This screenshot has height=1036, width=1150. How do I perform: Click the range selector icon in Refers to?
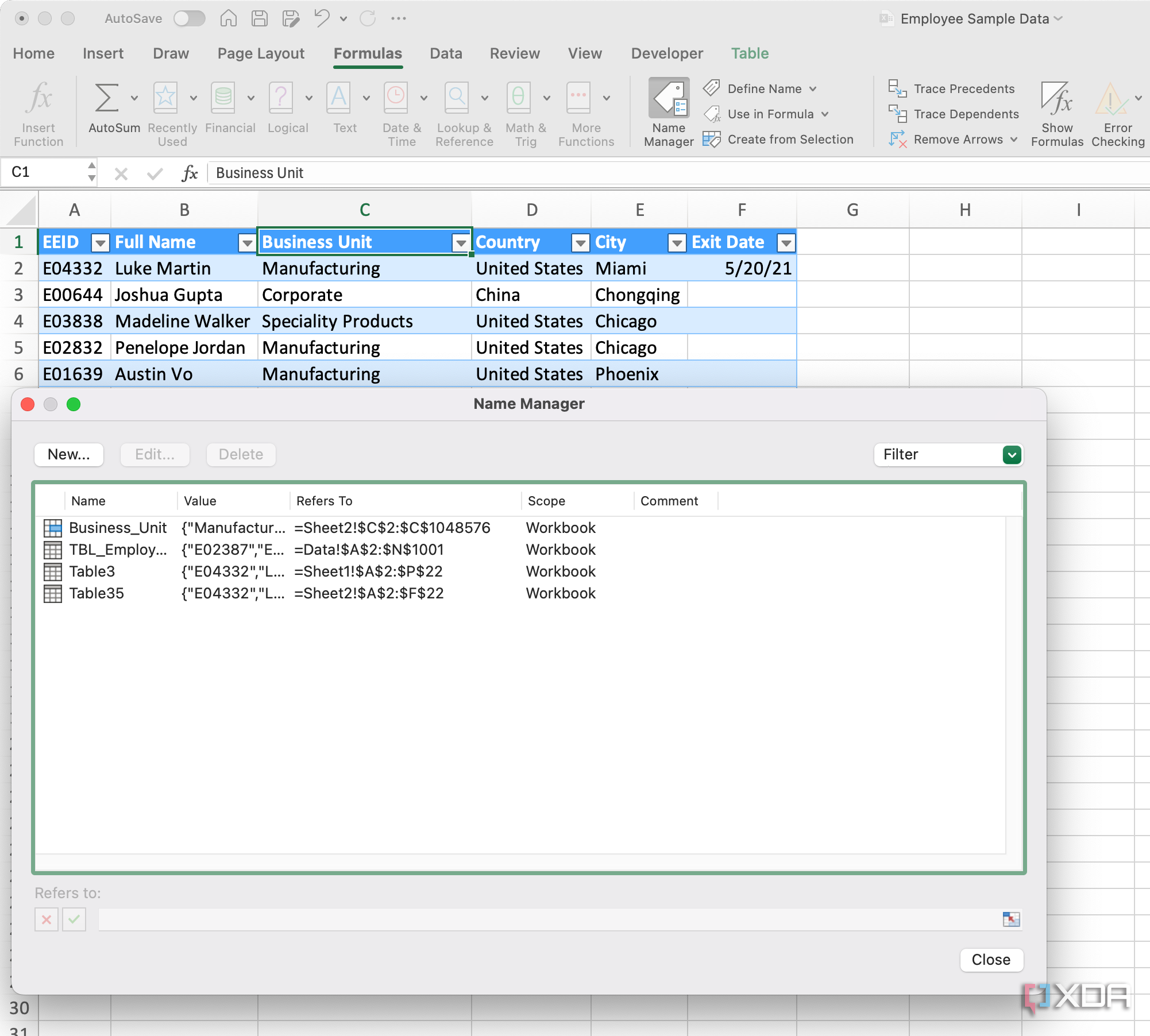coord(1011,919)
